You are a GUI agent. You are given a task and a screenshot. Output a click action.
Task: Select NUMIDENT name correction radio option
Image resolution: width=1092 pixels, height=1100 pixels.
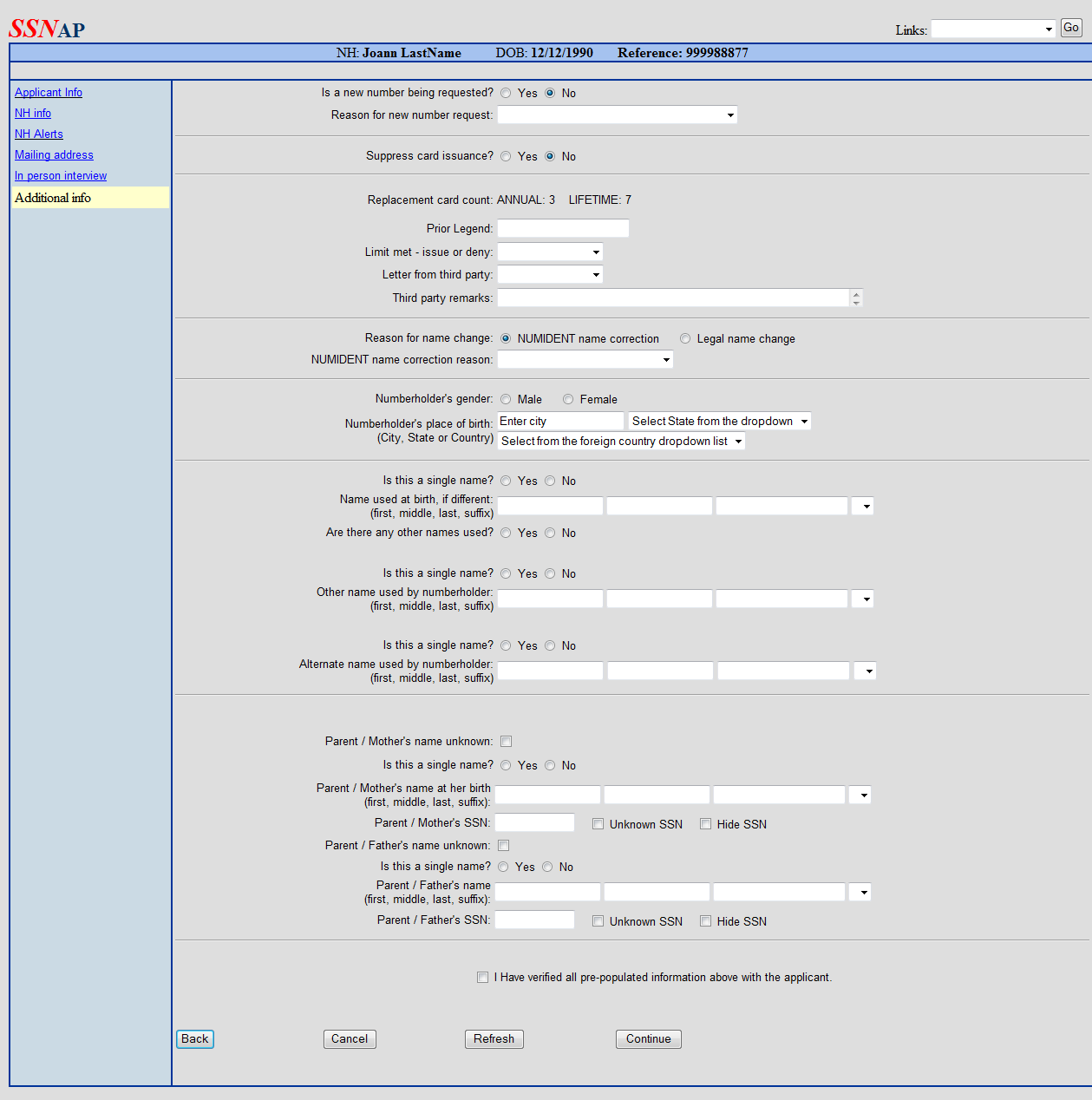pyautogui.click(x=506, y=338)
